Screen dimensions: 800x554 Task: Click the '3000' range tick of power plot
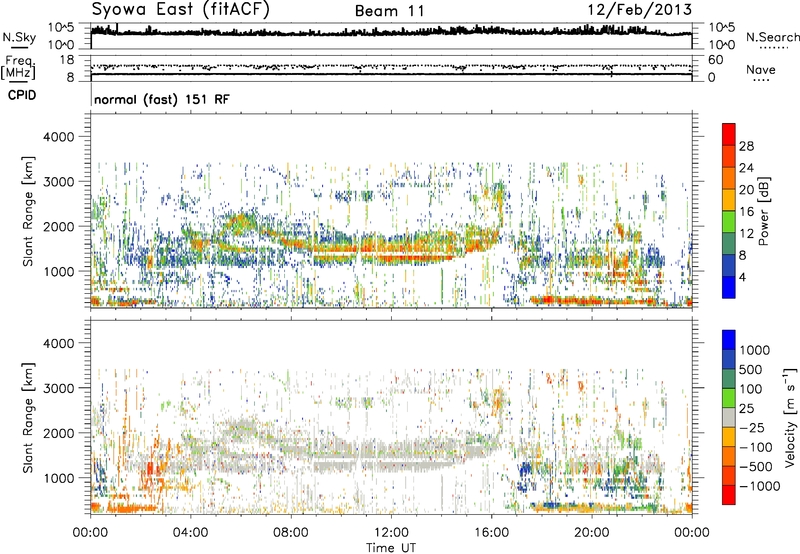59,182
